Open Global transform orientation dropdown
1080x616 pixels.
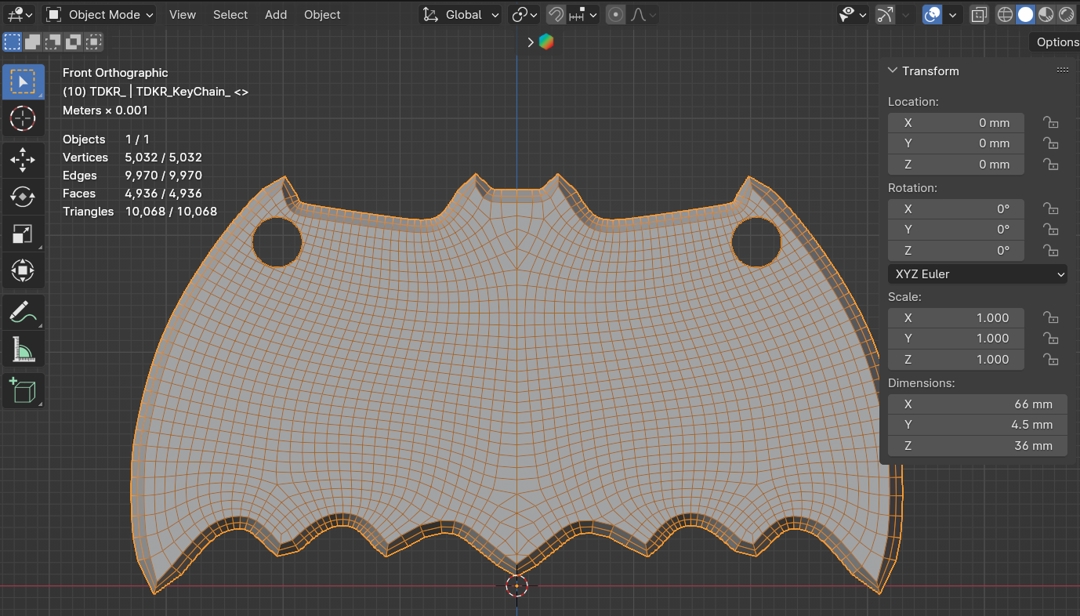tap(461, 15)
